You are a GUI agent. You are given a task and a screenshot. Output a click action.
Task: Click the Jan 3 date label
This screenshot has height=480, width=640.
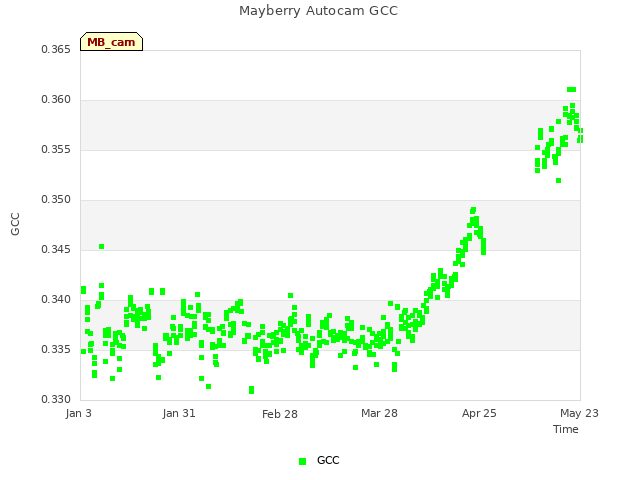[x=78, y=413]
